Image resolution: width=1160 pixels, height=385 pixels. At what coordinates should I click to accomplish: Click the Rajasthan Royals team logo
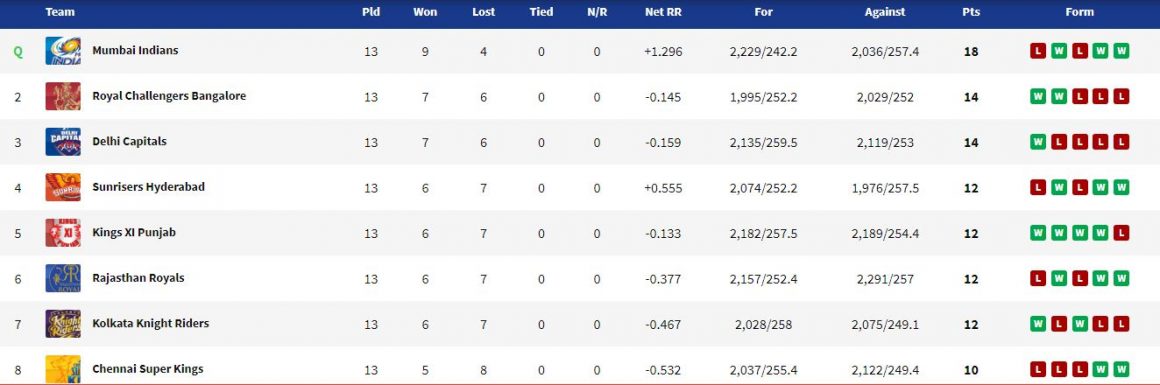tap(63, 278)
